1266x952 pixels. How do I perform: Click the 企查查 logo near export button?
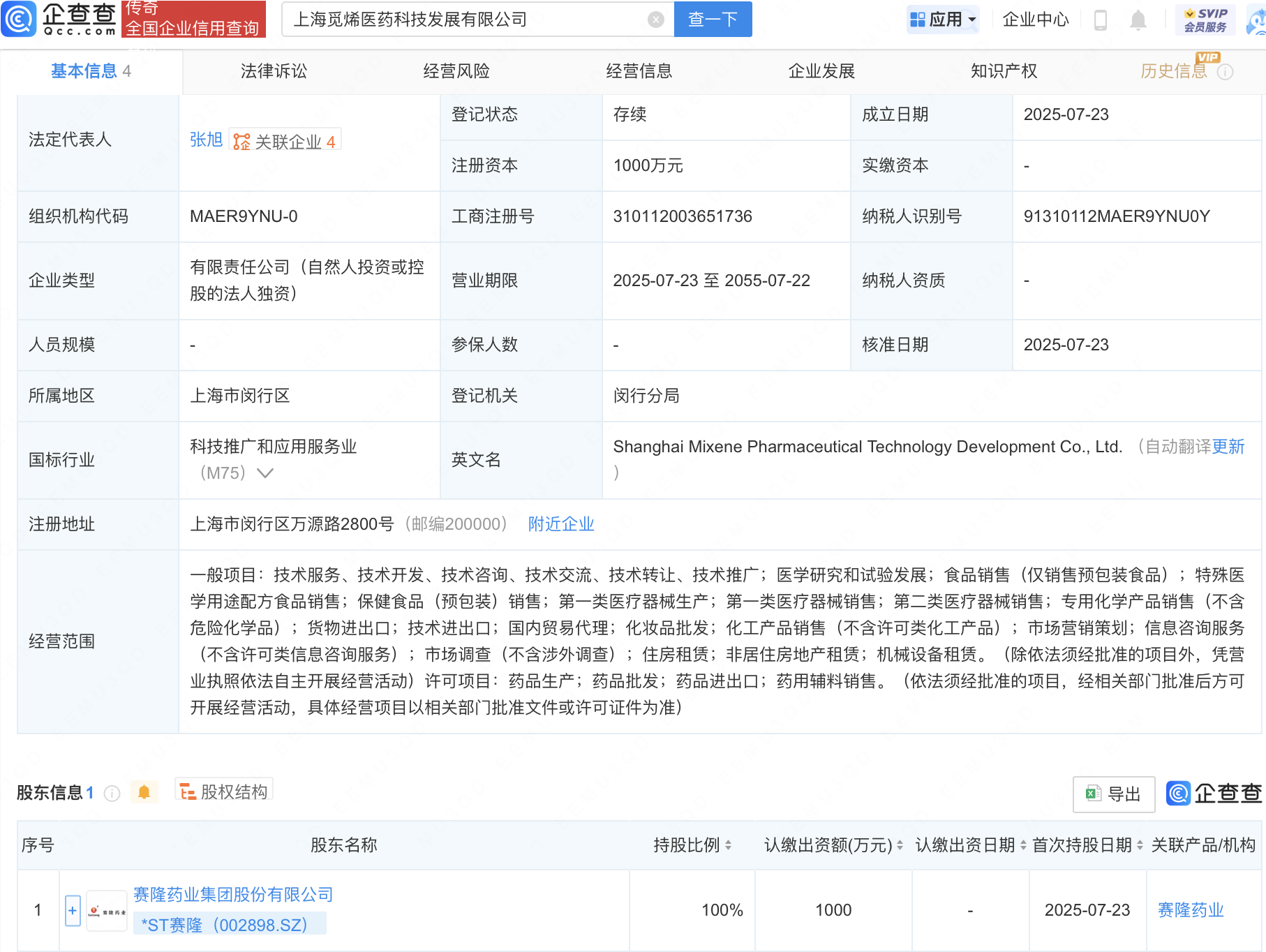tap(1214, 794)
